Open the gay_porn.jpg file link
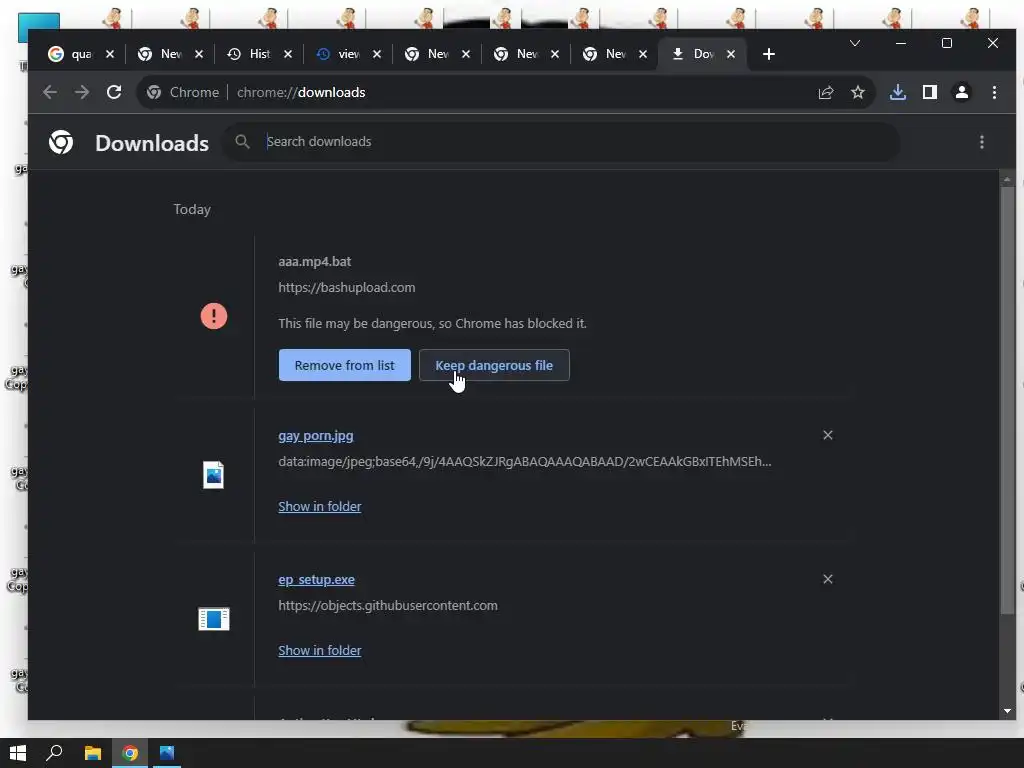1024x768 pixels. [x=316, y=436]
